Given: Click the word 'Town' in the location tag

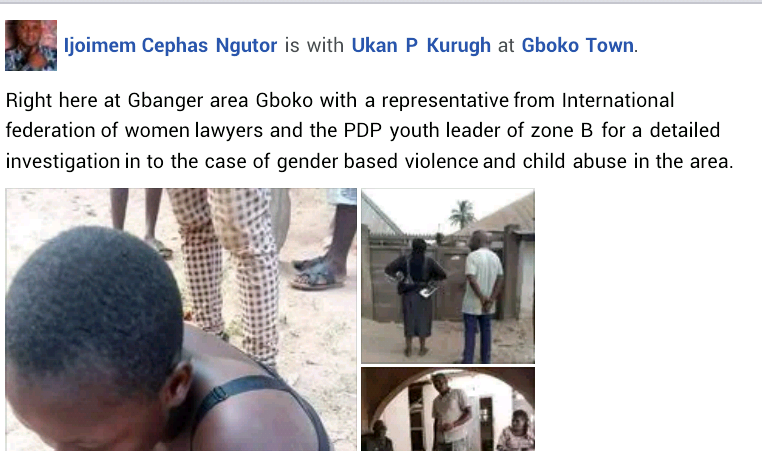Looking at the screenshot, I should [610, 45].
